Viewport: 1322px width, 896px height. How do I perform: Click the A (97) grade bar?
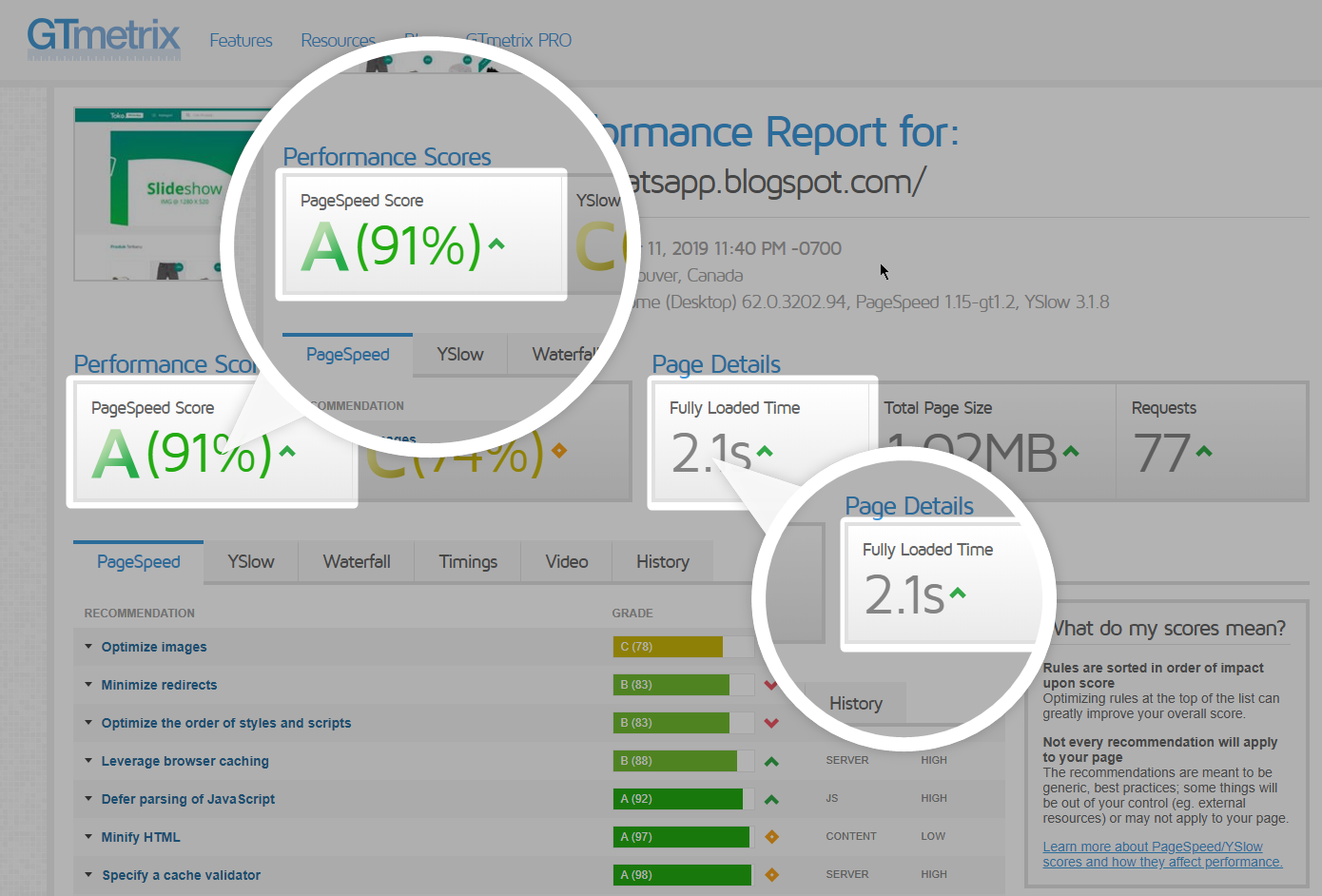click(683, 837)
